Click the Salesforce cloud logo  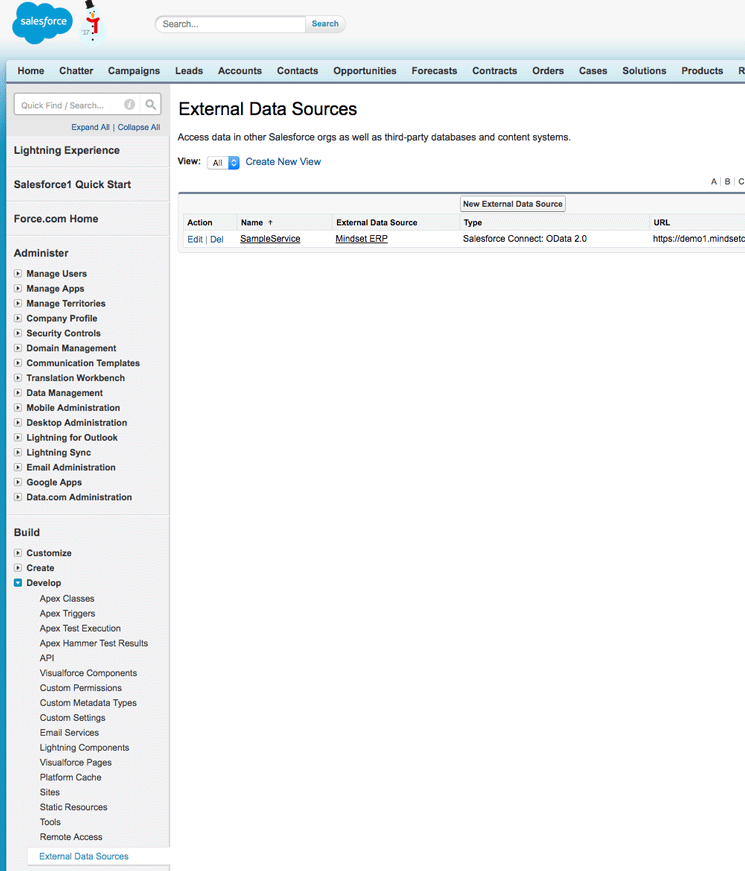point(42,24)
